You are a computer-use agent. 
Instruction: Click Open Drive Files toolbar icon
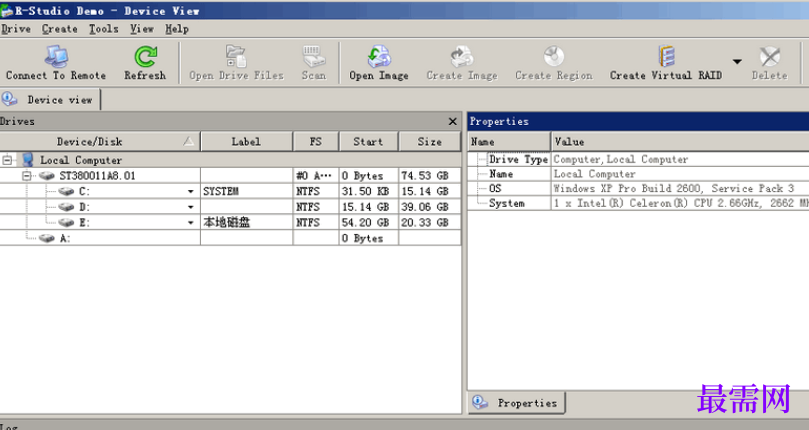point(236,56)
